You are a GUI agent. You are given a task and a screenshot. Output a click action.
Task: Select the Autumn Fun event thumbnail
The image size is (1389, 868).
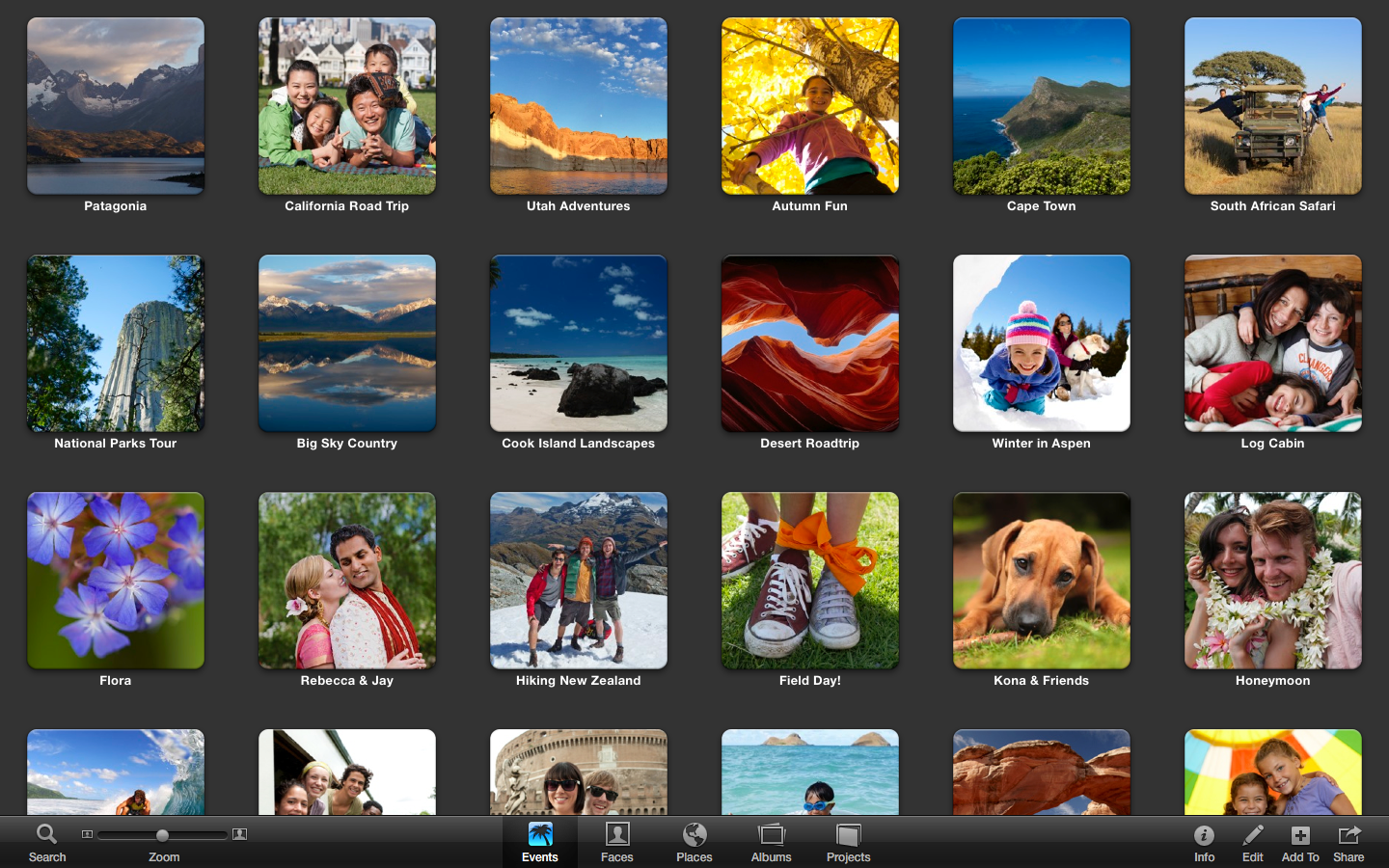pyautogui.click(x=810, y=106)
